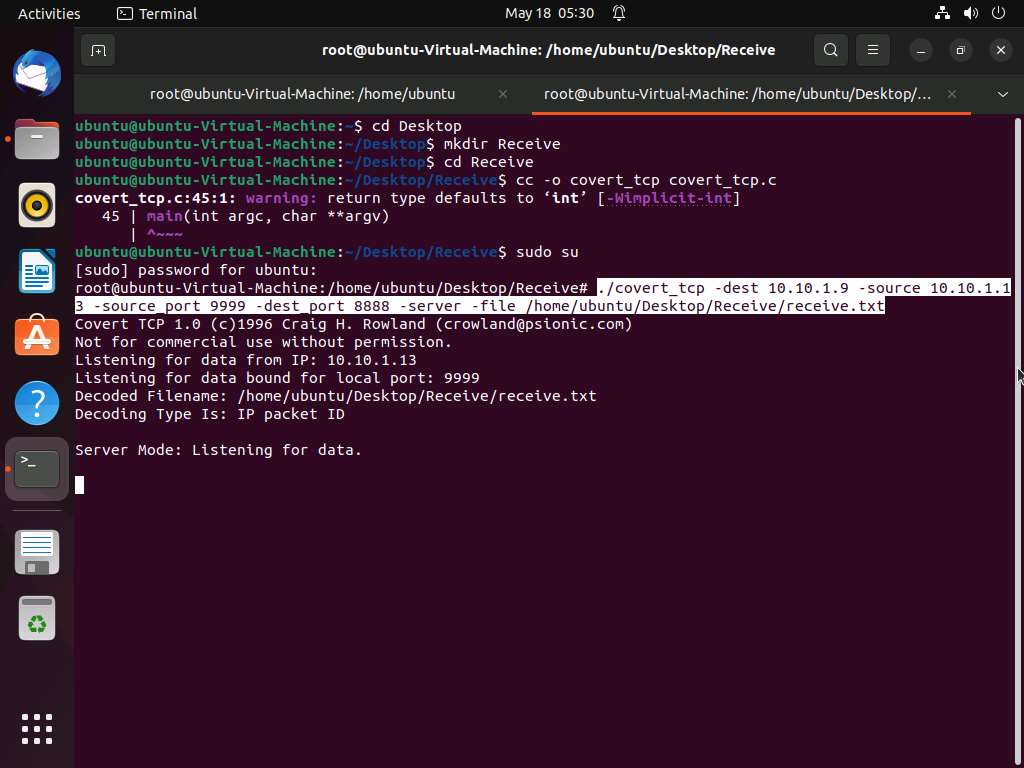The height and width of the screenshot is (768, 1024).
Task: Click the terminal search icon
Action: click(x=830, y=50)
